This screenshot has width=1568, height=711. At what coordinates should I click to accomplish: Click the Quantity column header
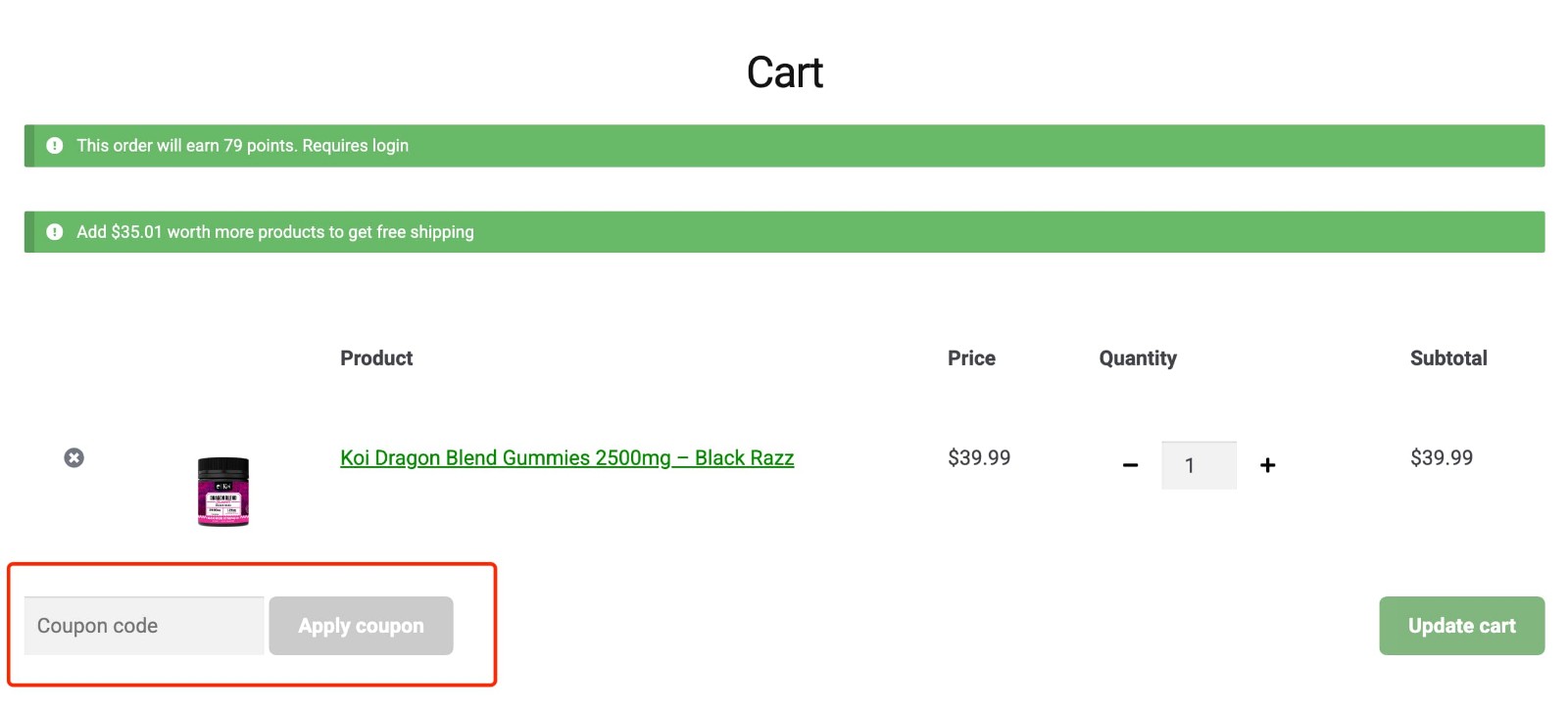pyautogui.click(x=1138, y=358)
